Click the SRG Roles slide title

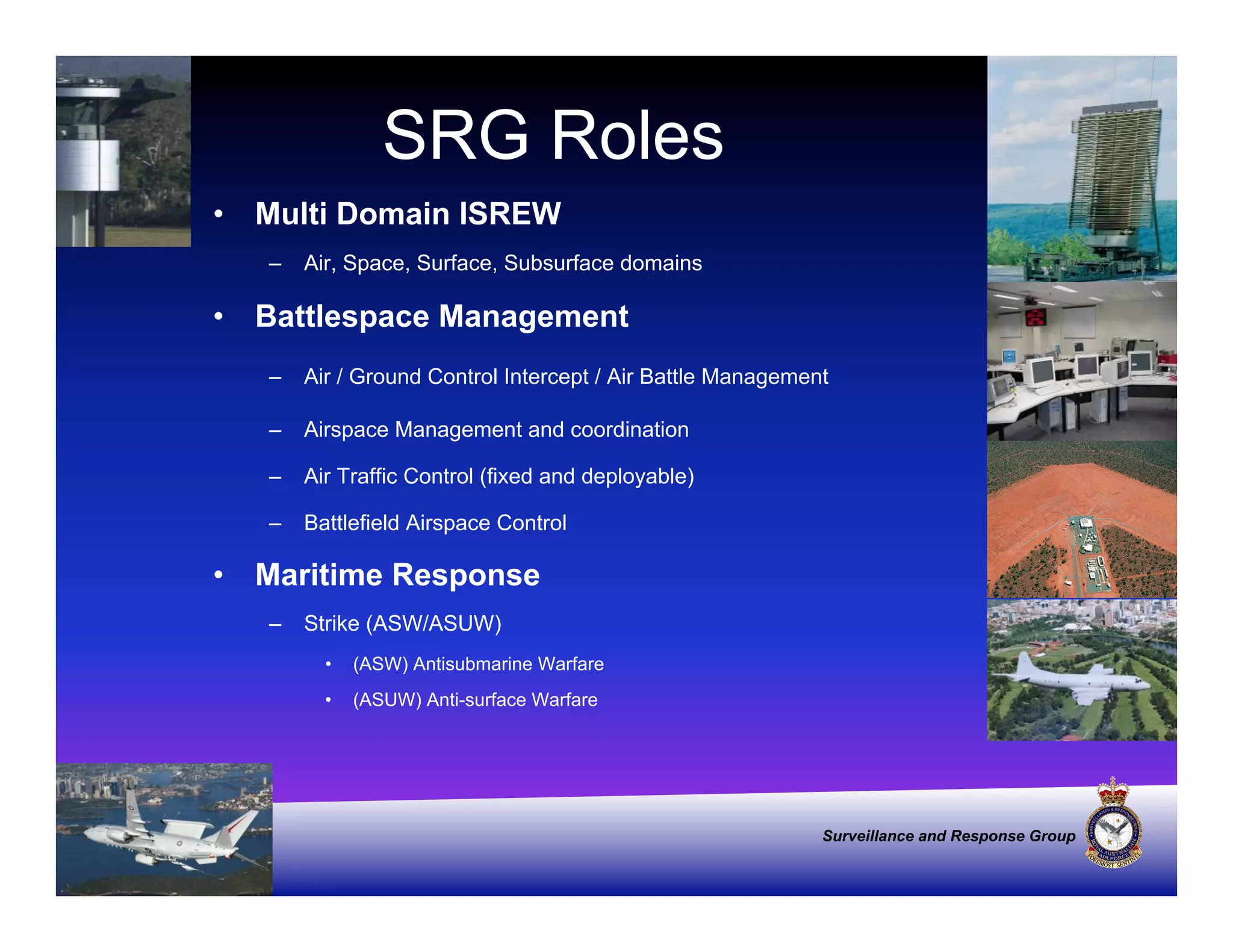coord(553,135)
